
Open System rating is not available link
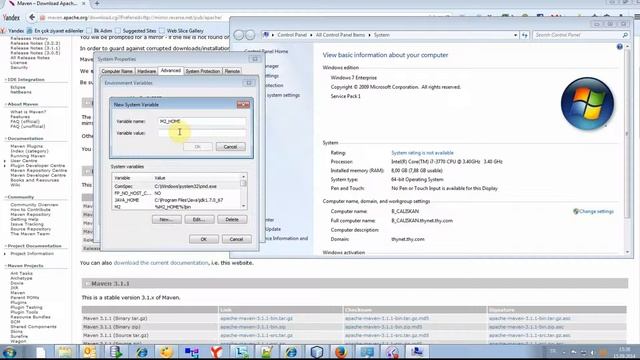pos(422,153)
